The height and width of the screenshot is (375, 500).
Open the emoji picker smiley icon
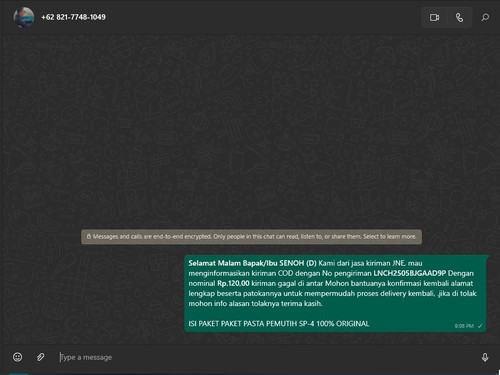pos(18,357)
